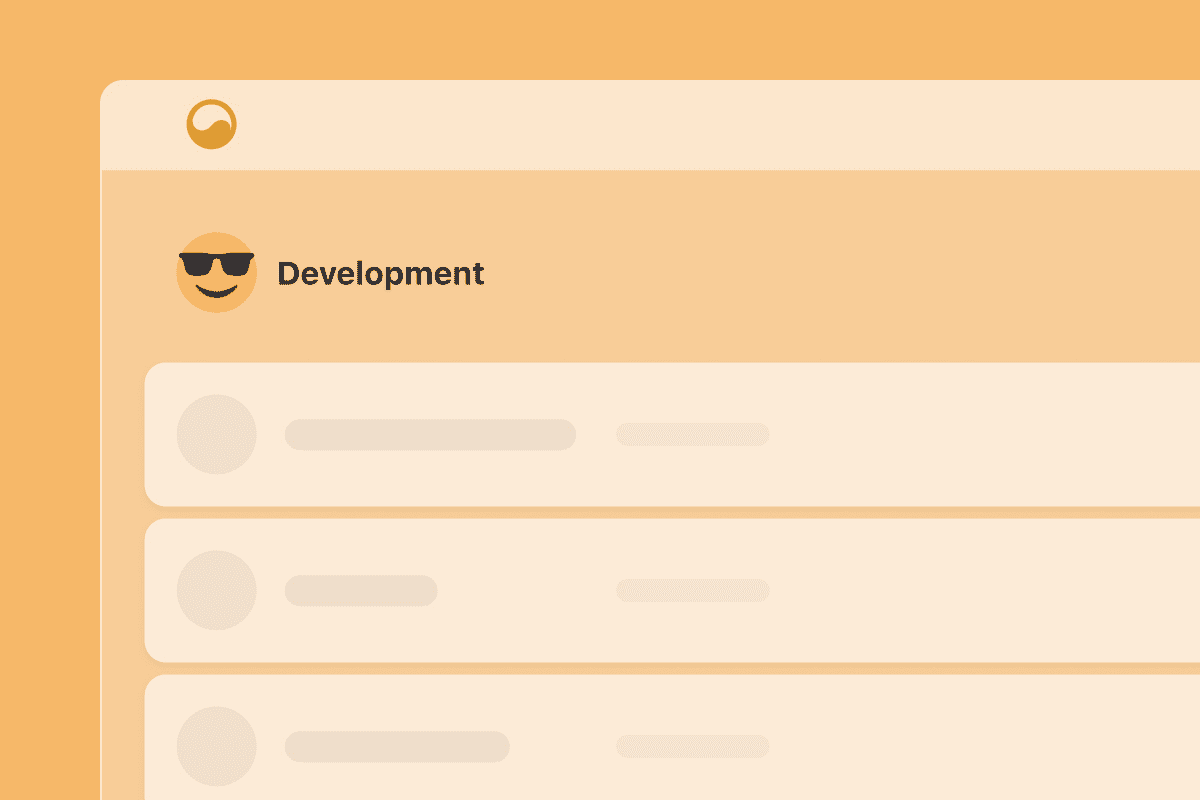Select the first row's avatar placeholder

click(216, 434)
